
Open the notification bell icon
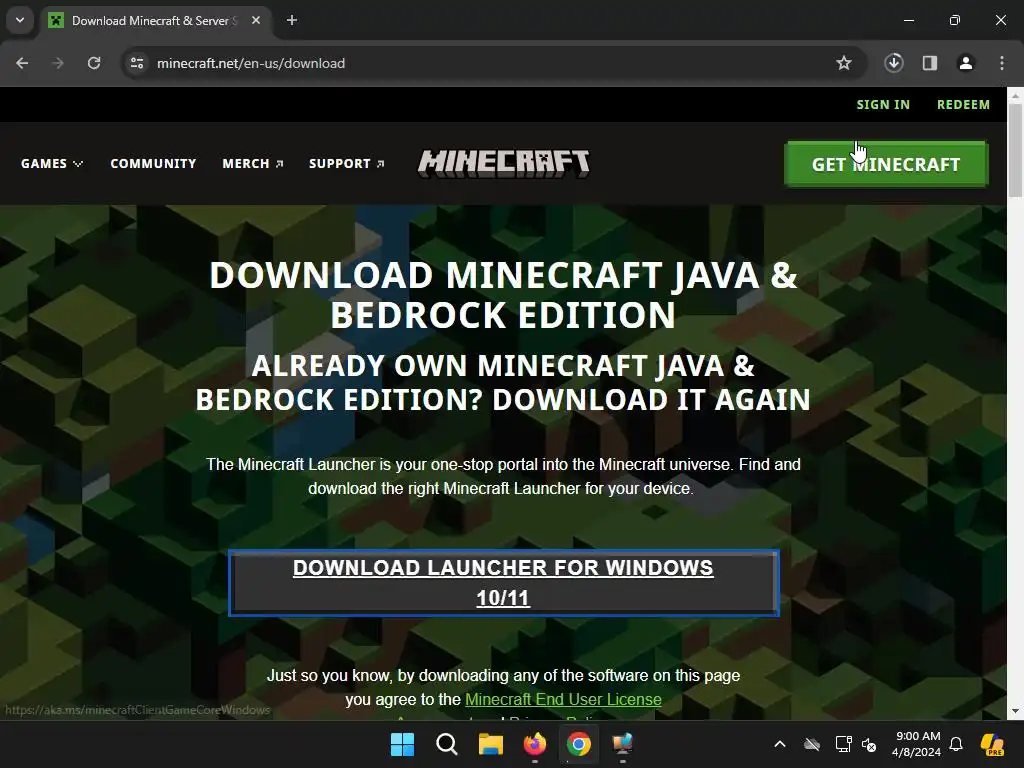point(956,744)
